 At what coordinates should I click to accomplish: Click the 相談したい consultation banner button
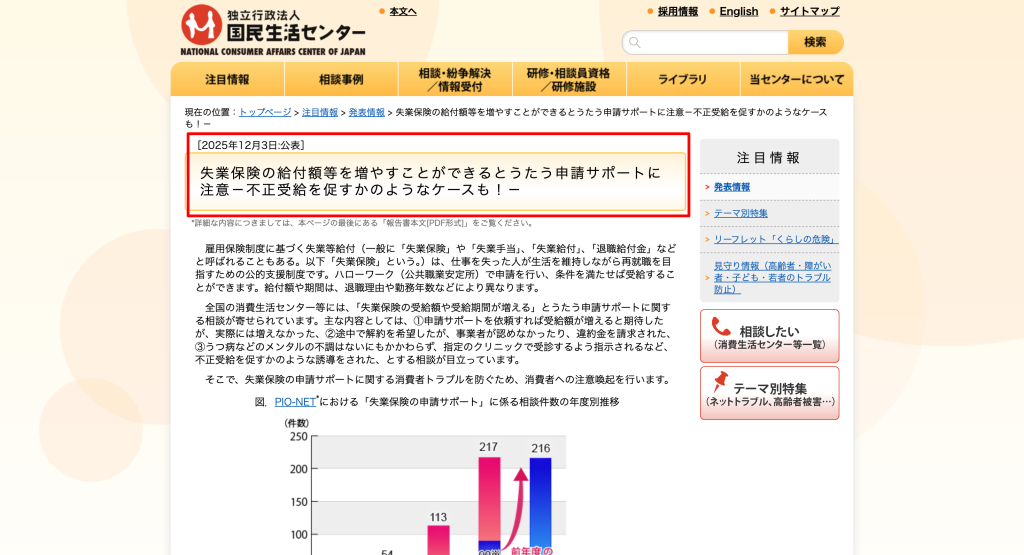point(769,336)
